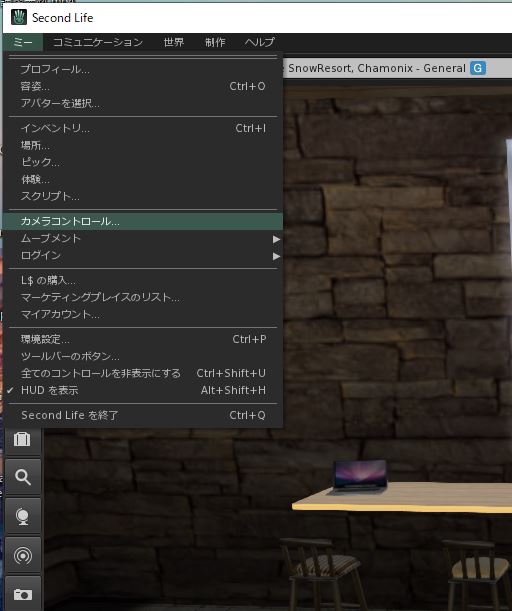Screen dimensions: 512x611
Task: Open the world map globe icon
Action: point(23,516)
